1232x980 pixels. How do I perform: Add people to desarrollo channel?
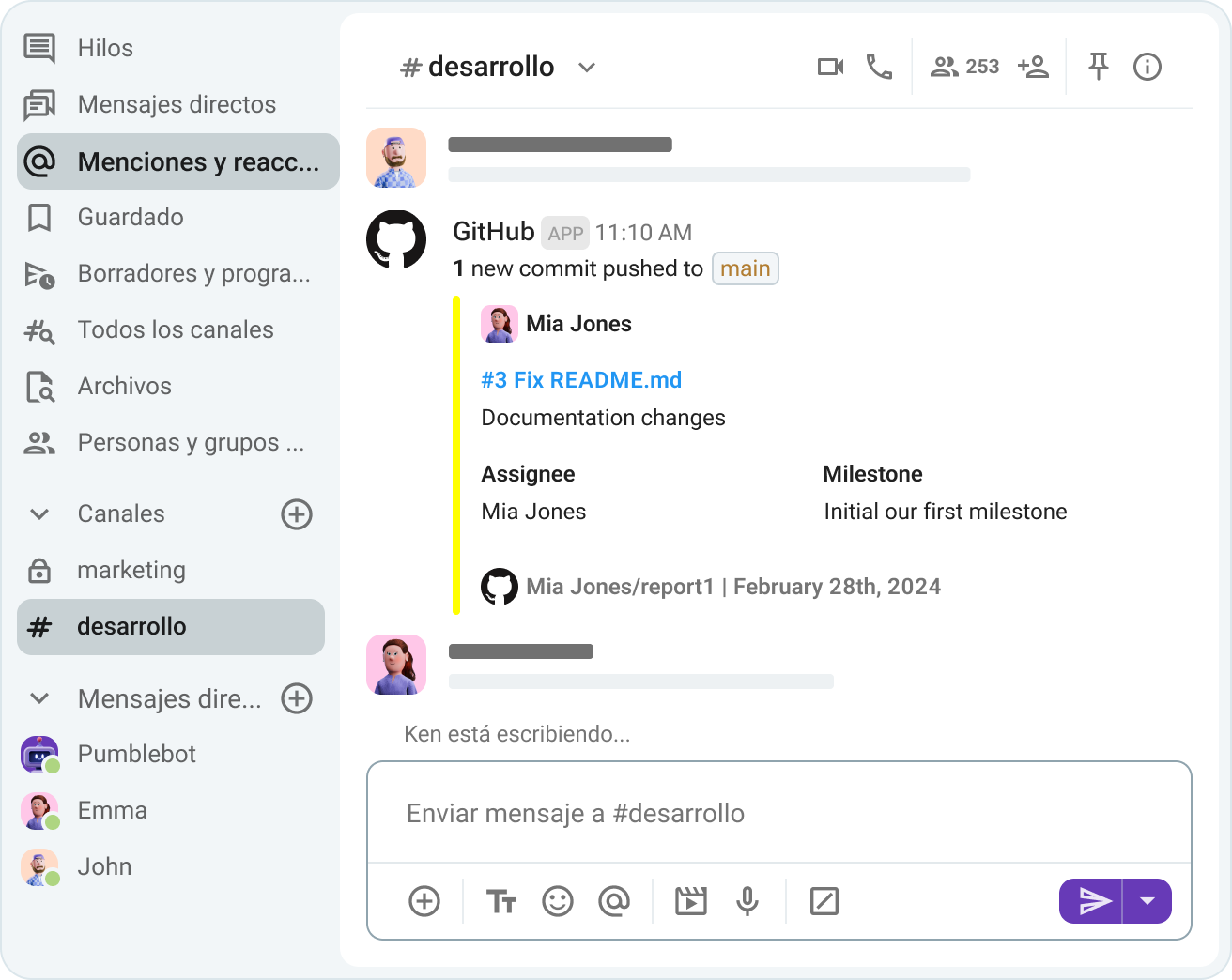coord(1033,67)
